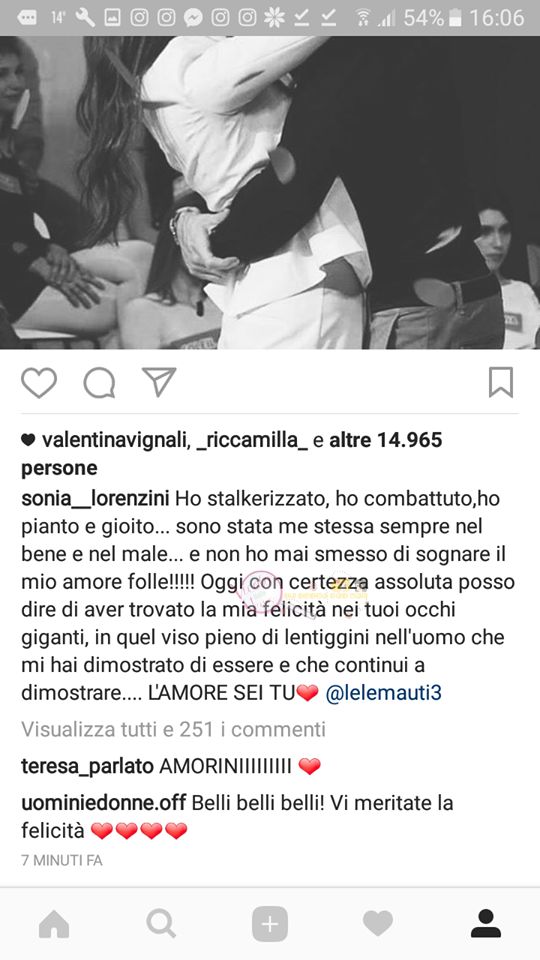Open the teresa_parlato commenter profile
540x960 pixels.
coord(87,767)
